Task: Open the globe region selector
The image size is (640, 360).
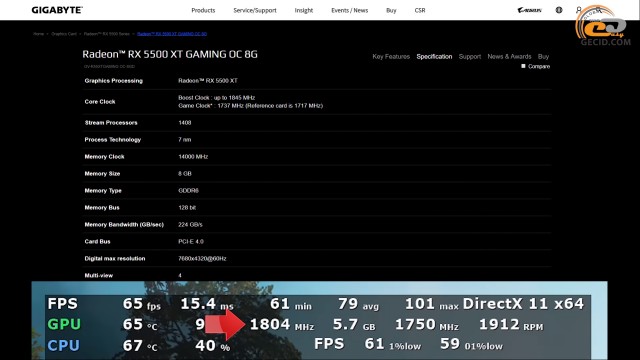Action: click(x=559, y=10)
